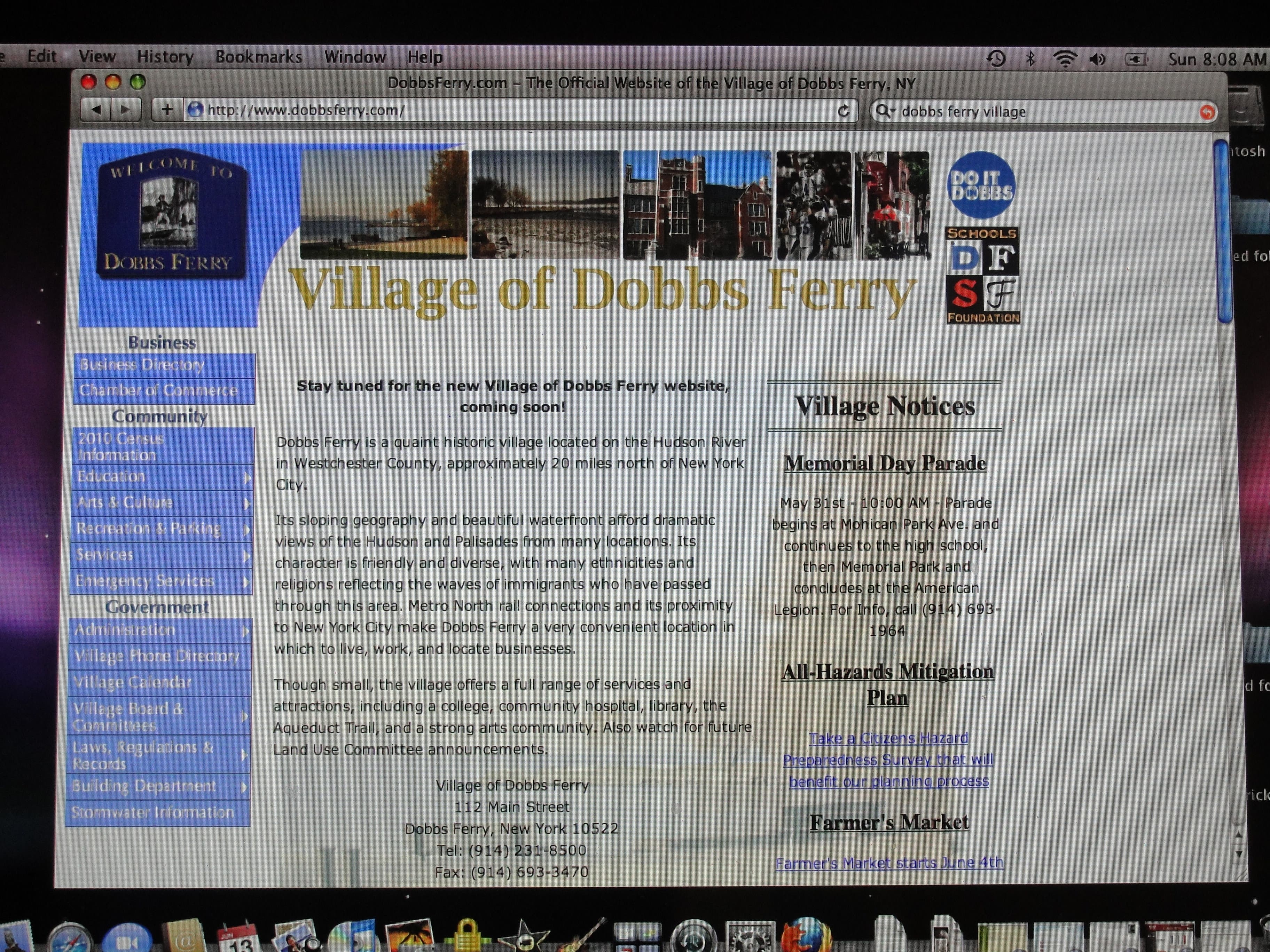This screenshot has height=952, width=1270.
Task: Launch iMovie star icon in Dock
Action: 524,936
